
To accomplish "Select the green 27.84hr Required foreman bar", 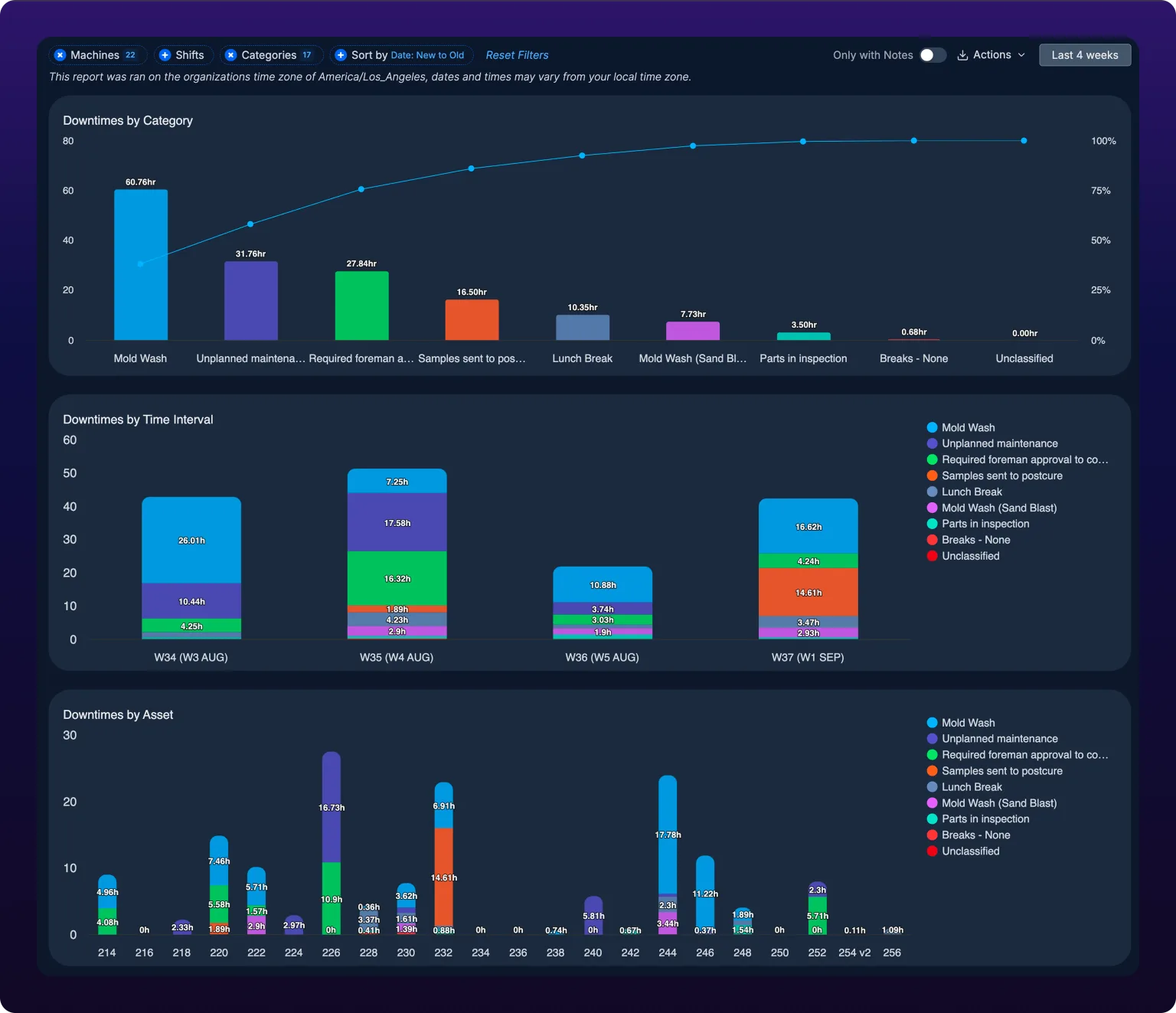I will 361,306.
